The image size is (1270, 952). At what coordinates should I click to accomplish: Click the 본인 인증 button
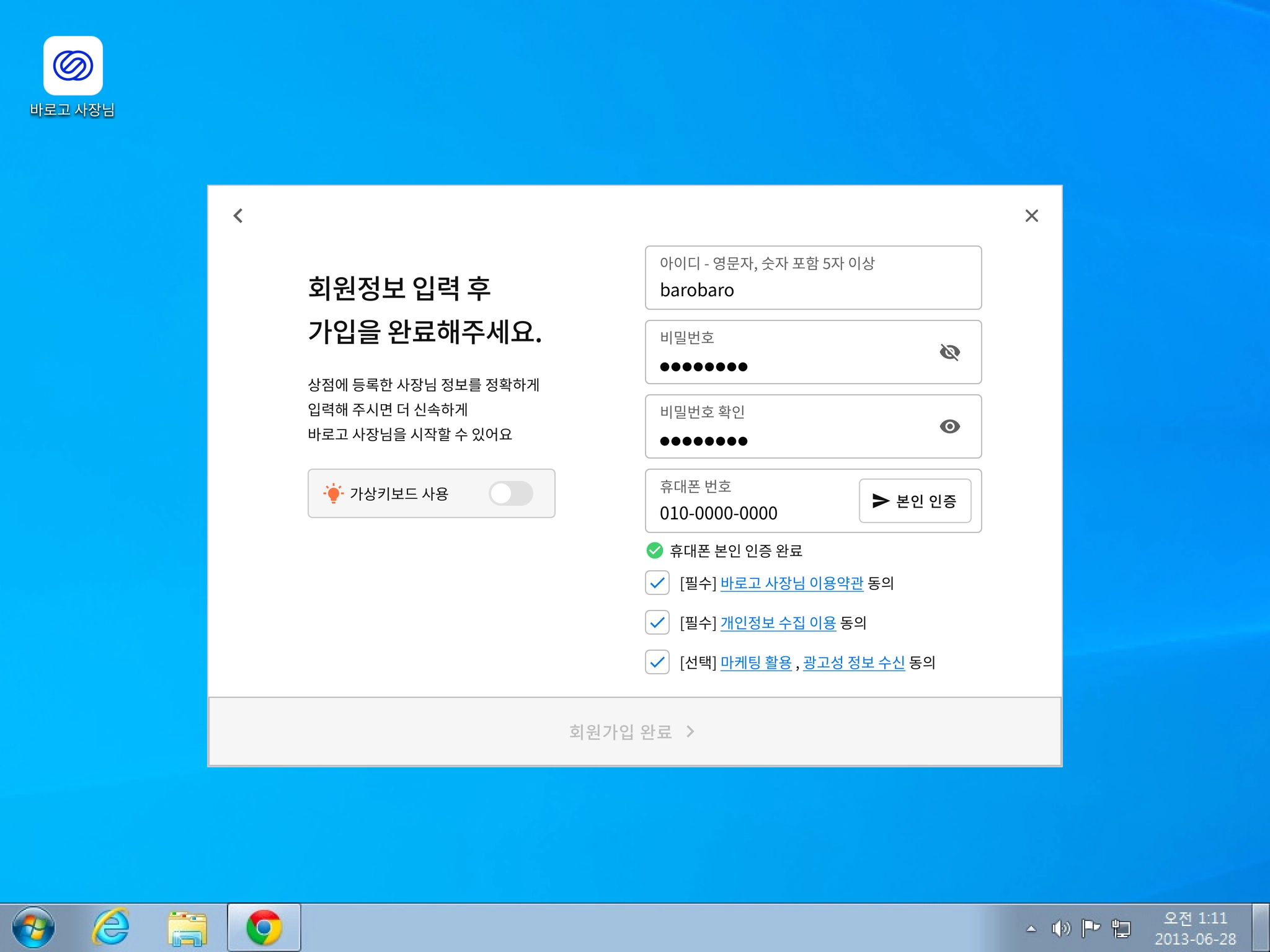[915, 501]
